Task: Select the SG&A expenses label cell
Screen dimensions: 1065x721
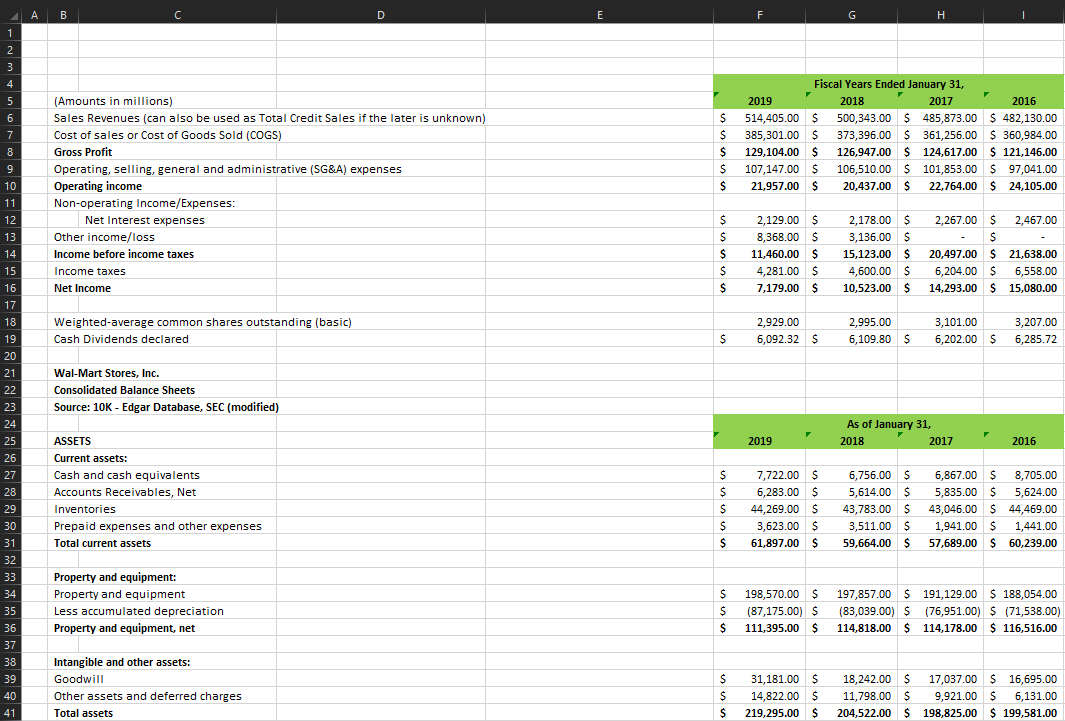Action: point(228,169)
